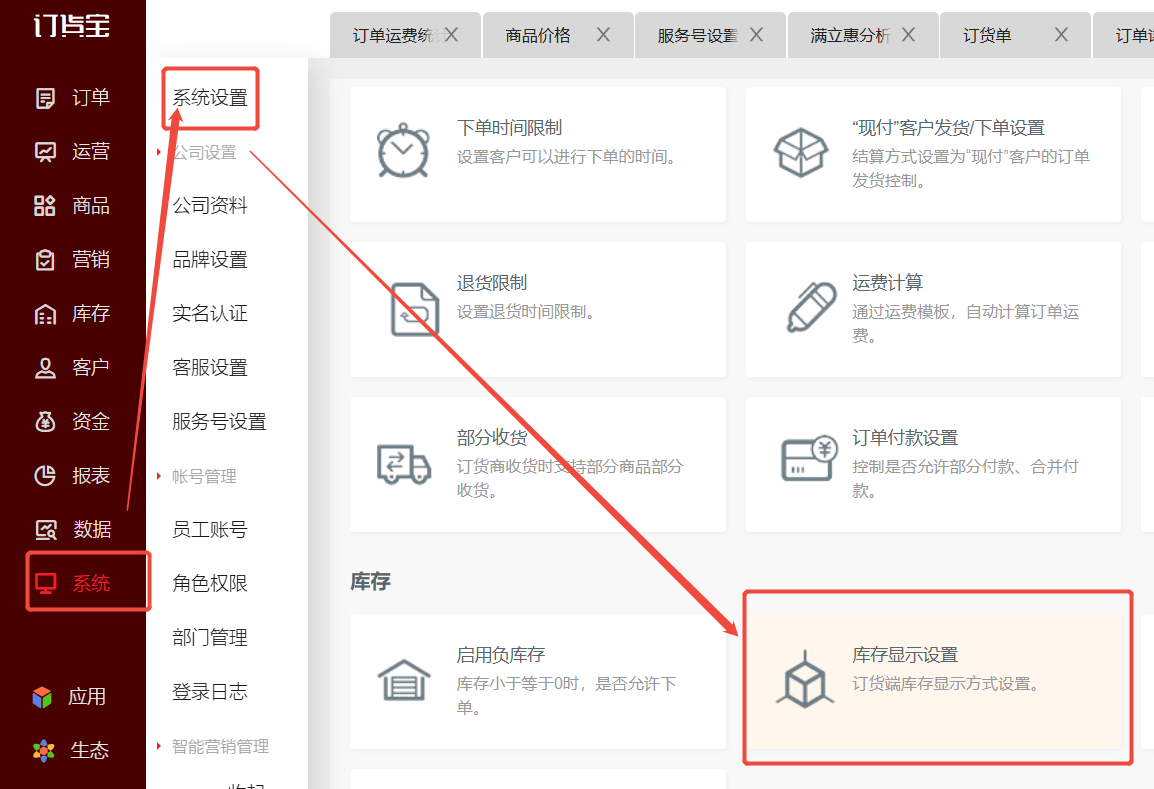Screen dimensions: 1154x789
Task: Click the 商品 grid icon
Action: click(x=45, y=205)
